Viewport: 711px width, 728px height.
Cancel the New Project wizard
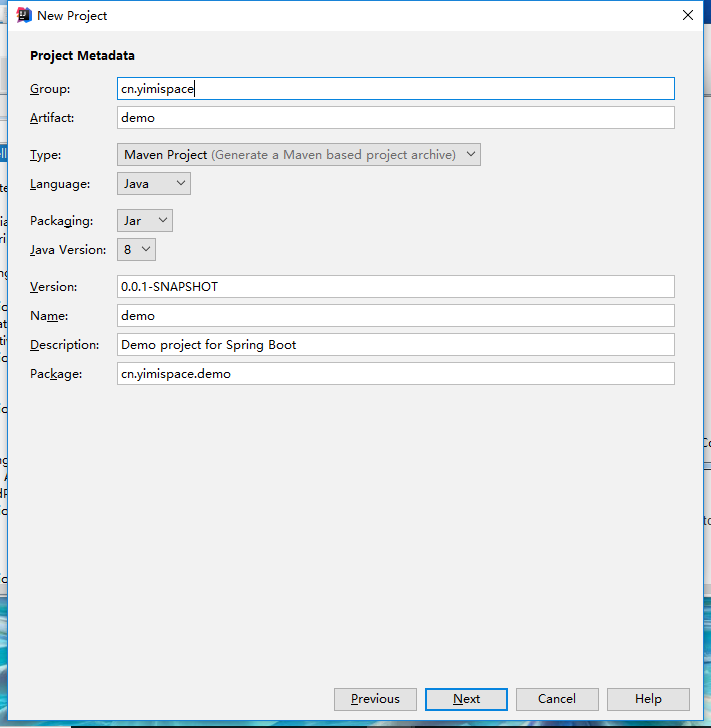pos(557,699)
